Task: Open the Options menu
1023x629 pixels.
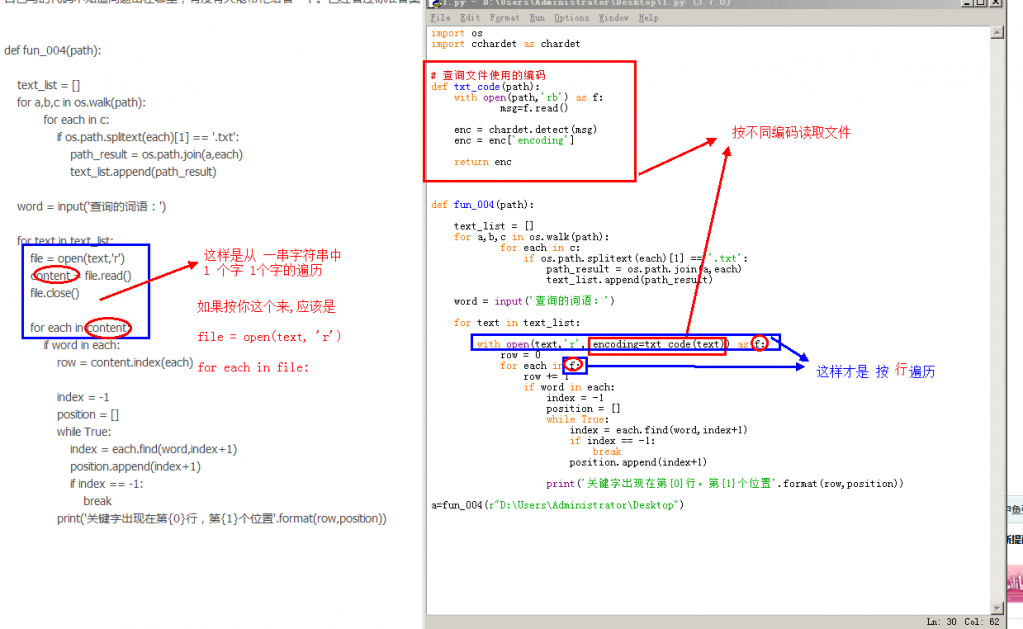Action: [572, 18]
